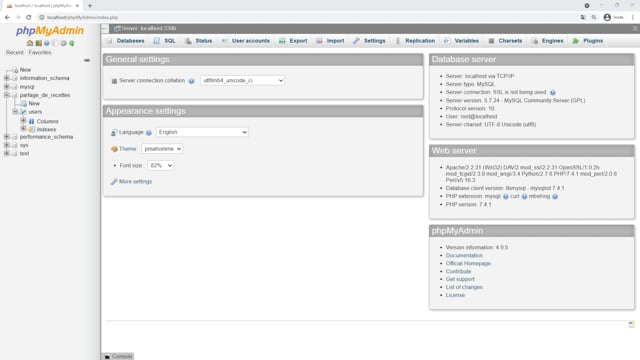
Task: Open the phpMyAdmin documentation help icon in sidebar
Action: [47, 43]
